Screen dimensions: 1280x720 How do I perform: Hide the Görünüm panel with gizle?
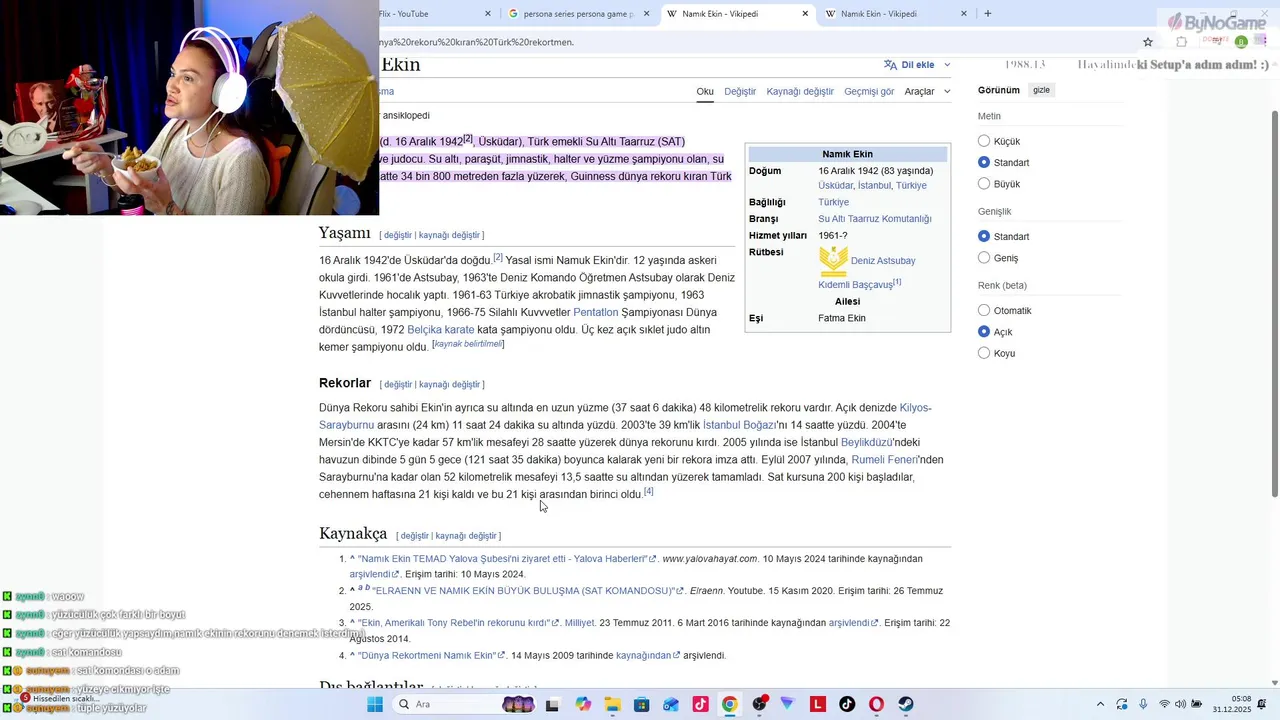[x=1041, y=90]
